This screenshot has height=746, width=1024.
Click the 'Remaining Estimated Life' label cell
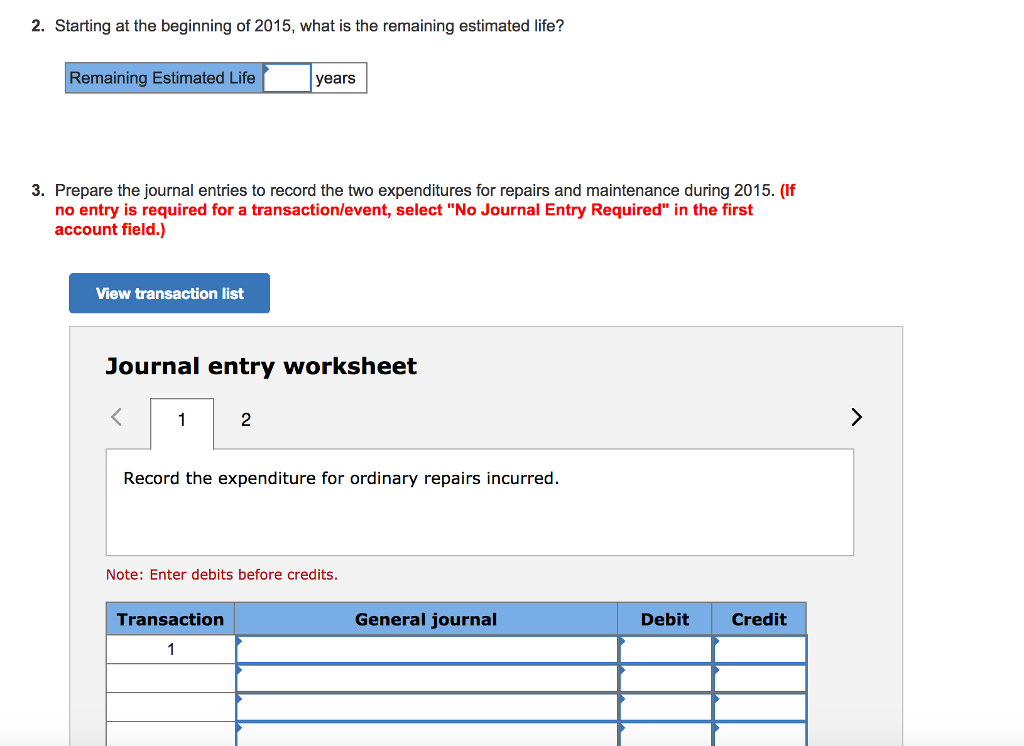(x=164, y=78)
